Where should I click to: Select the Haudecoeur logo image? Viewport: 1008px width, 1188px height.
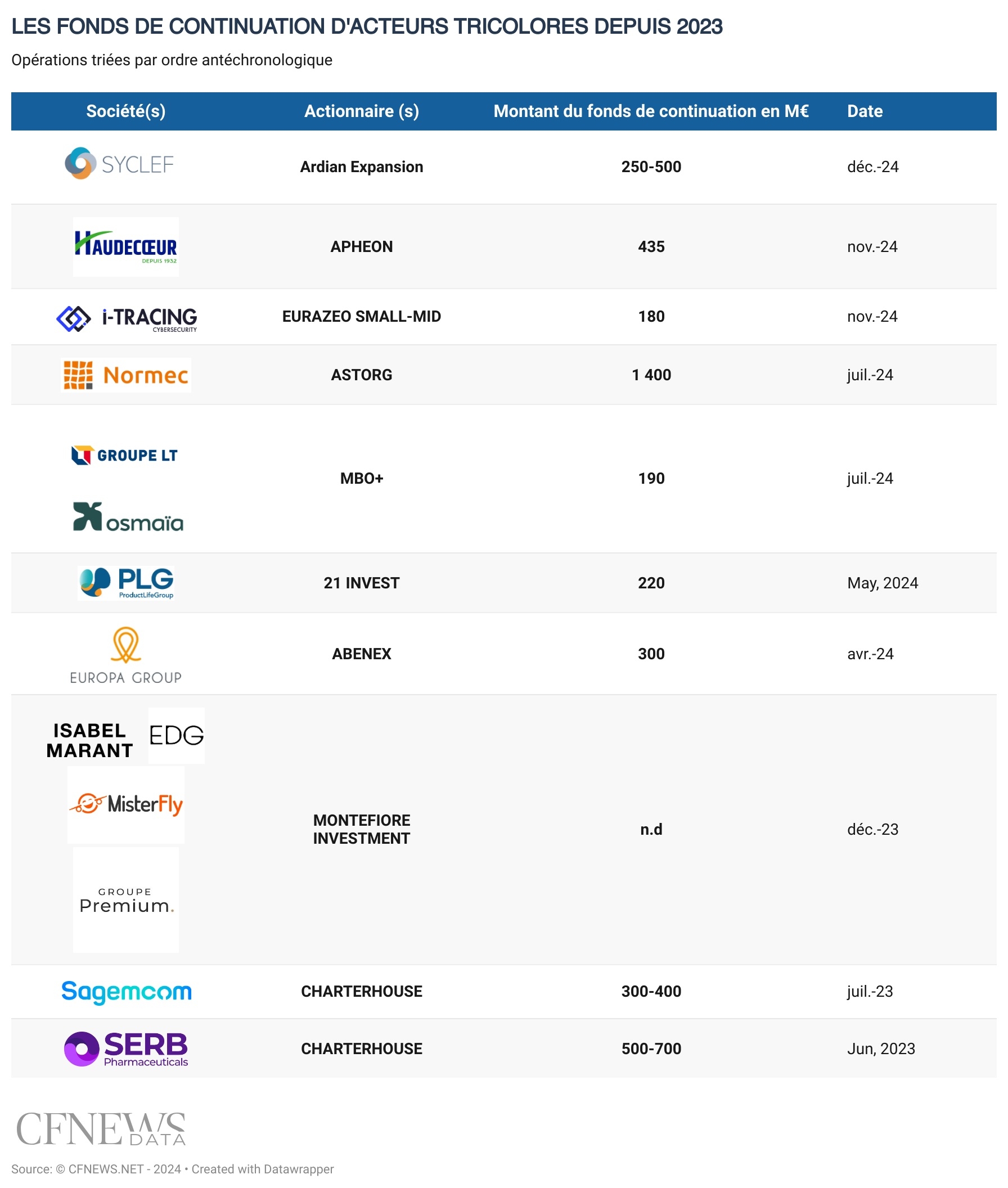pyautogui.click(x=125, y=247)
